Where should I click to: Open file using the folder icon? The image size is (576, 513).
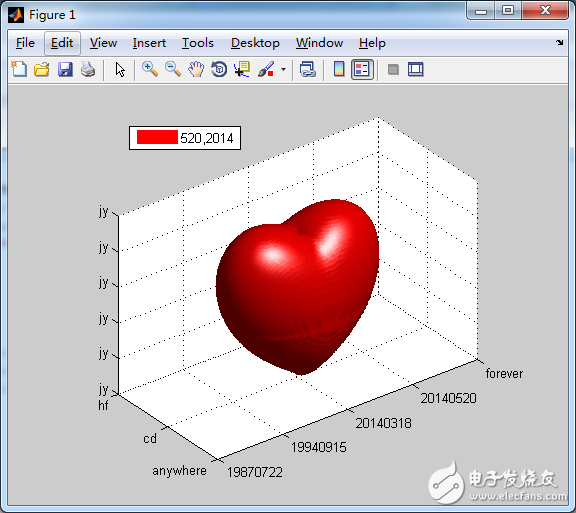pos(42,69)
